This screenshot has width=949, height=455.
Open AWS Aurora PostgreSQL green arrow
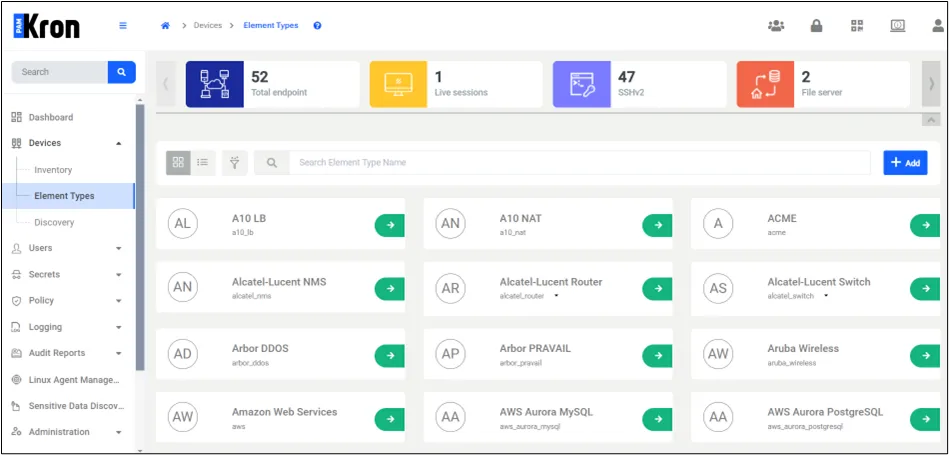pos(925,419)
